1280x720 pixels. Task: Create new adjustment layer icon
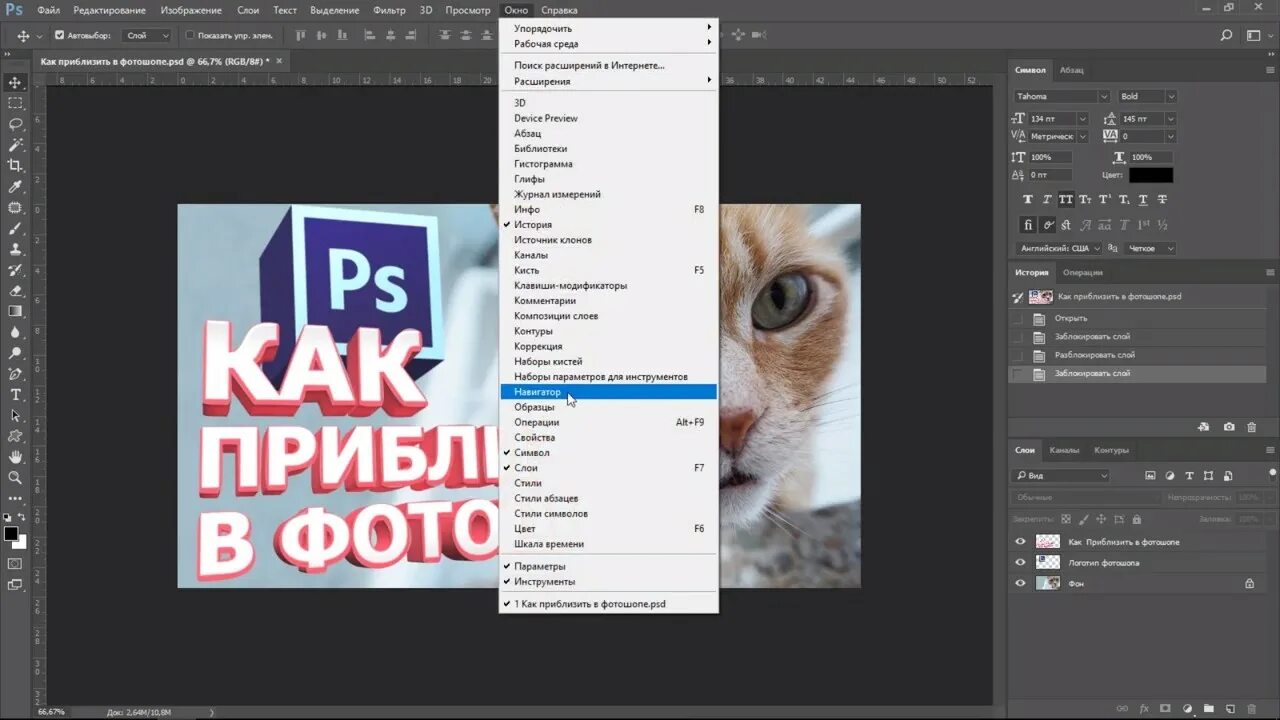1187,709
